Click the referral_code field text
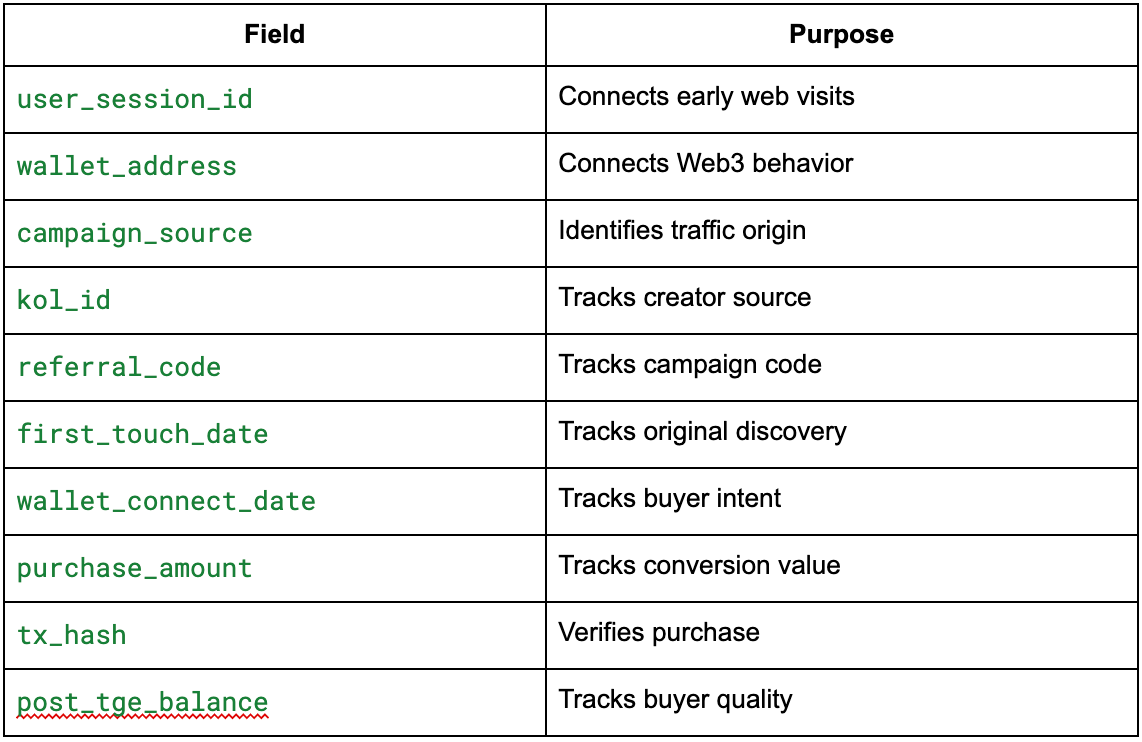The image size is (1142, 742). pyautogui.click(x=119, y=367)
